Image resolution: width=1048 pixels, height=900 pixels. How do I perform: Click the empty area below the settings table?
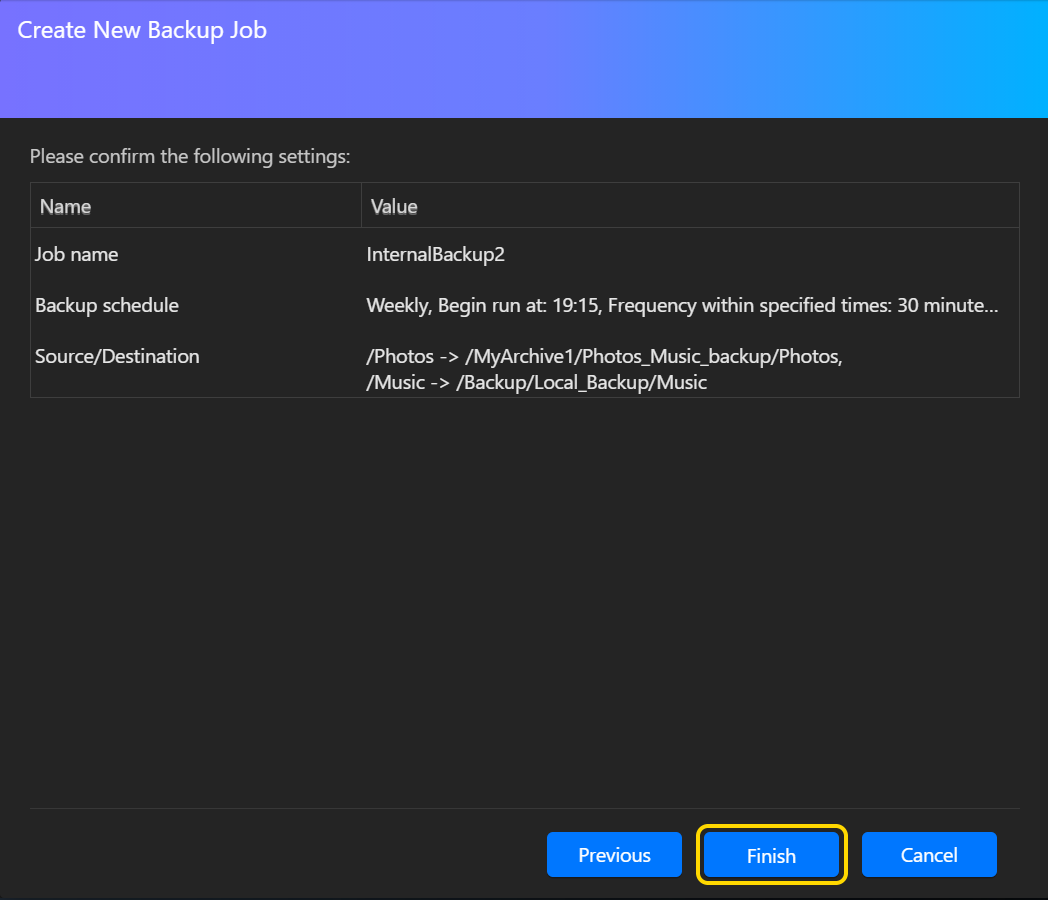pyautogui.click(x=524, y=600)
